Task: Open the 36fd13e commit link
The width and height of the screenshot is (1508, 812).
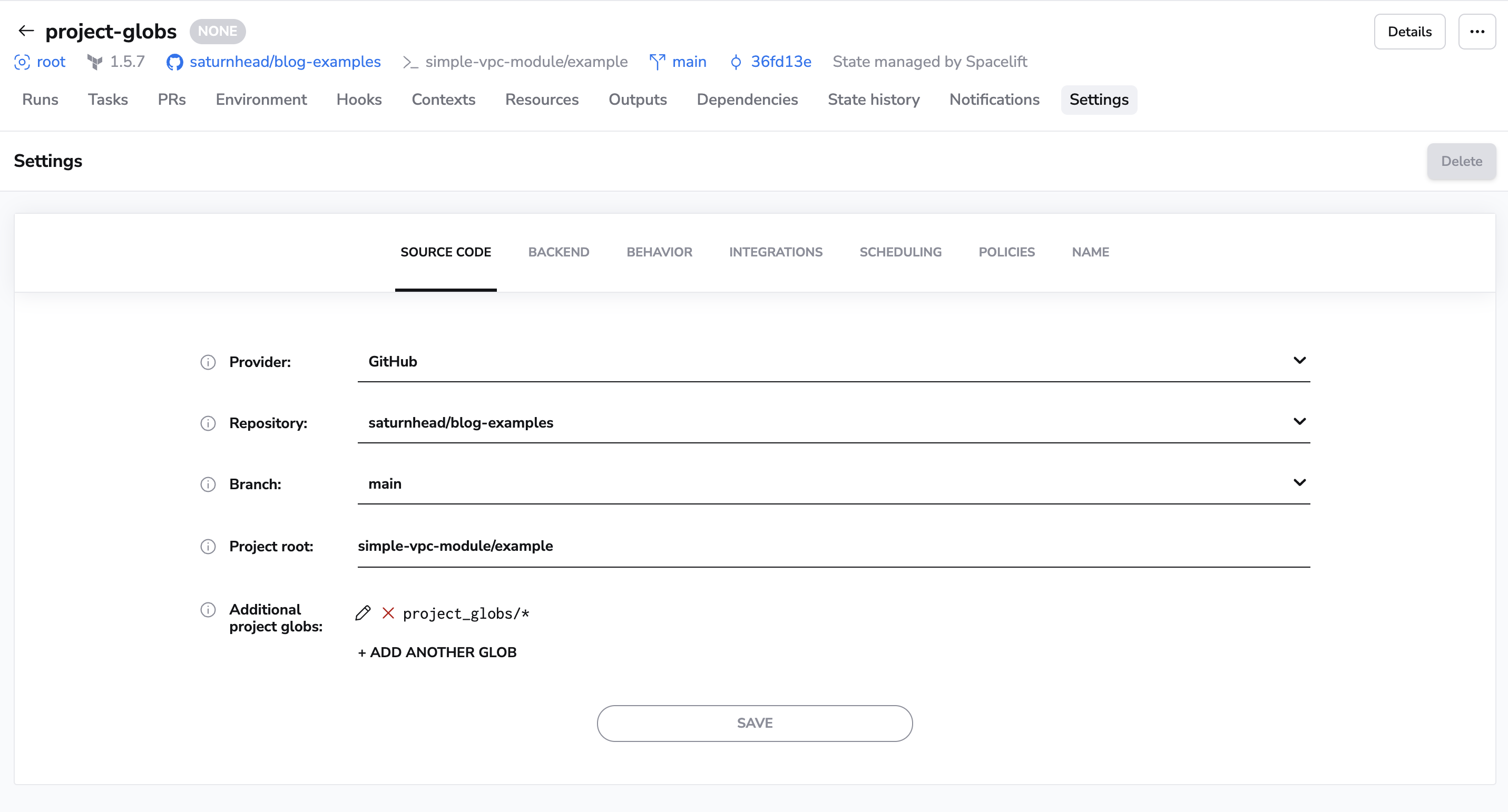Action: [x=780, y=62]
